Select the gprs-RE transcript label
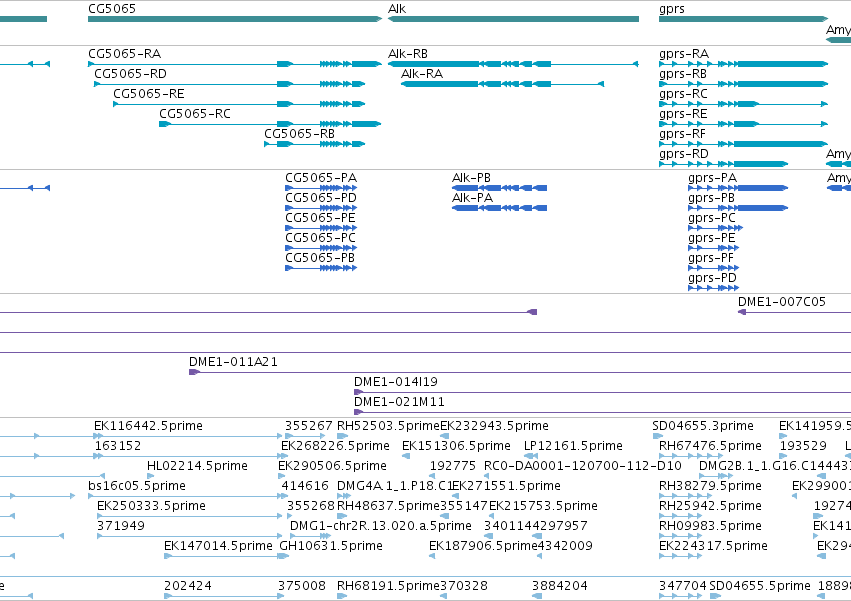The width and height of the screenshot is (851, 601). [x=683, y=114]
